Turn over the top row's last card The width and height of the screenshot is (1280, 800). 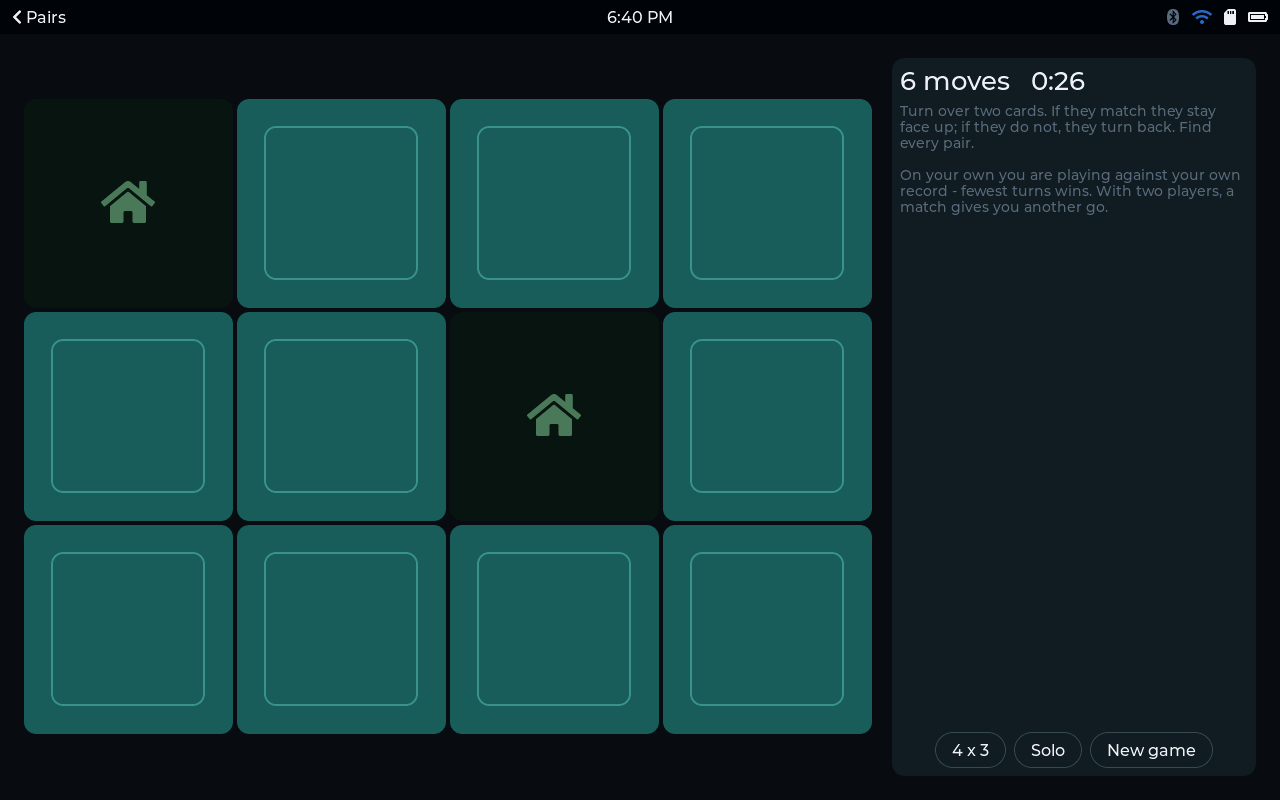click(767, 203)
